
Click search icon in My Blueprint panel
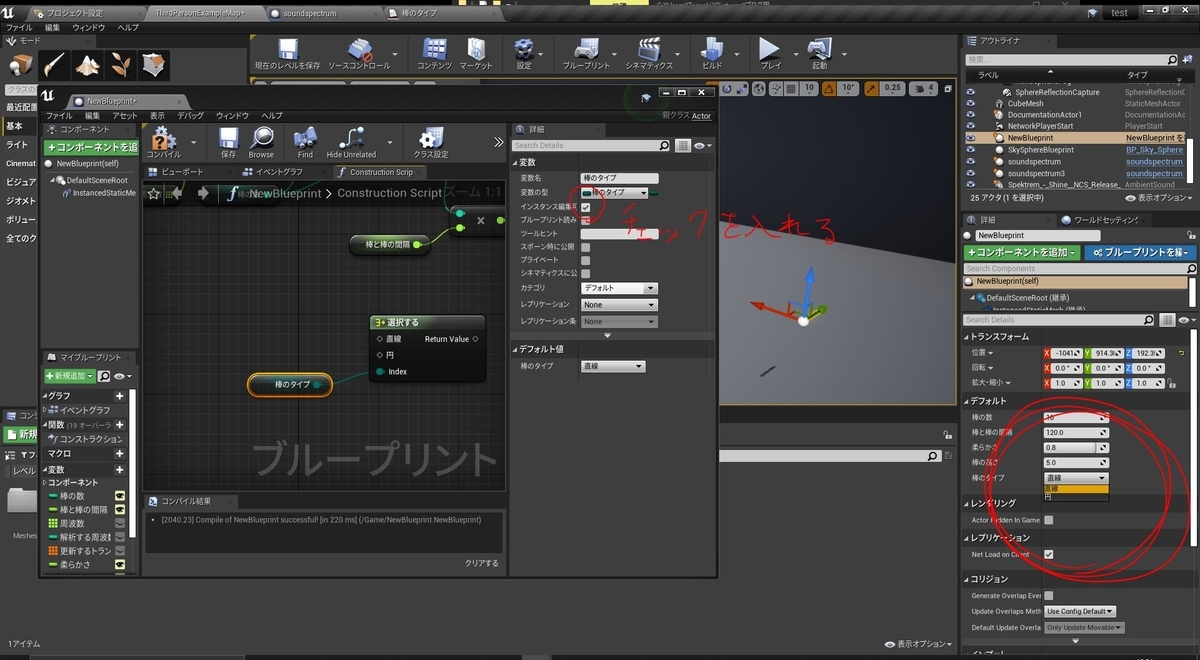(x=105, y=376)
